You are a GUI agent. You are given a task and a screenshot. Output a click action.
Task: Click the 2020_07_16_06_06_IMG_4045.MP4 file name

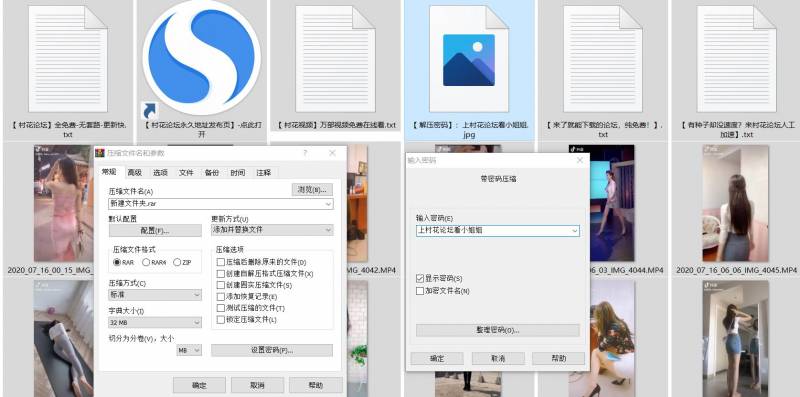click(x=736, y=270)
